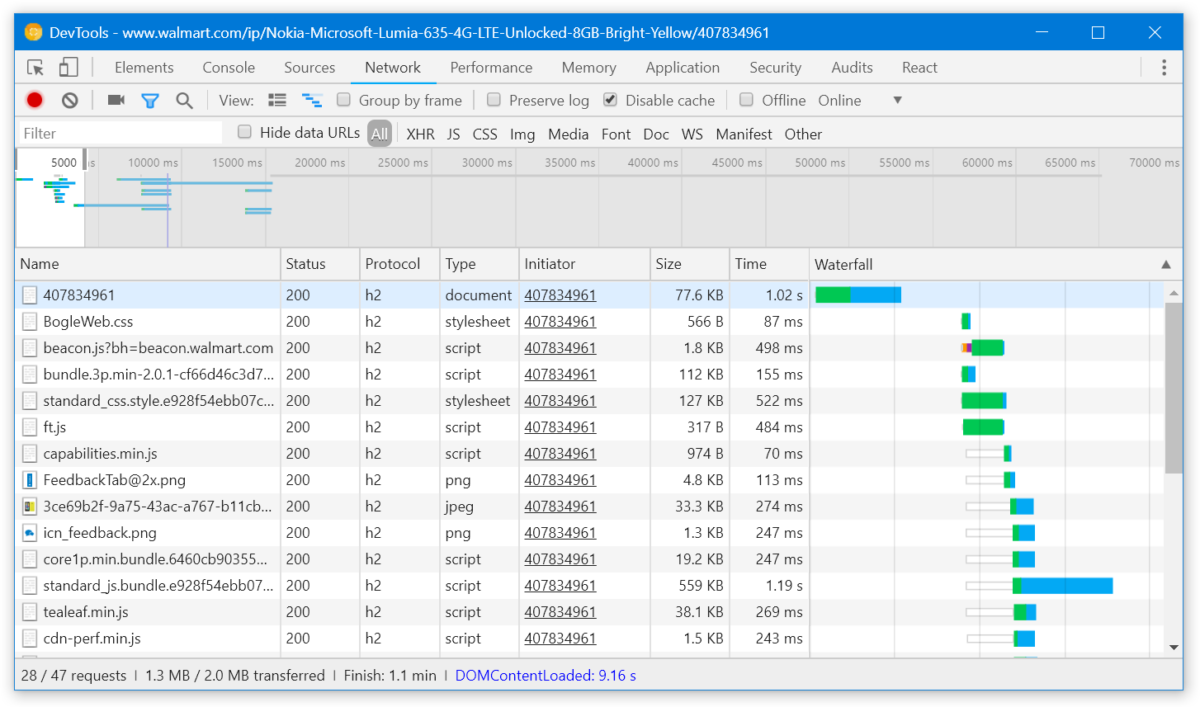
Task: Click the 407834961 initiator link for BogleWeb.css
Action: tap(560, 321)
